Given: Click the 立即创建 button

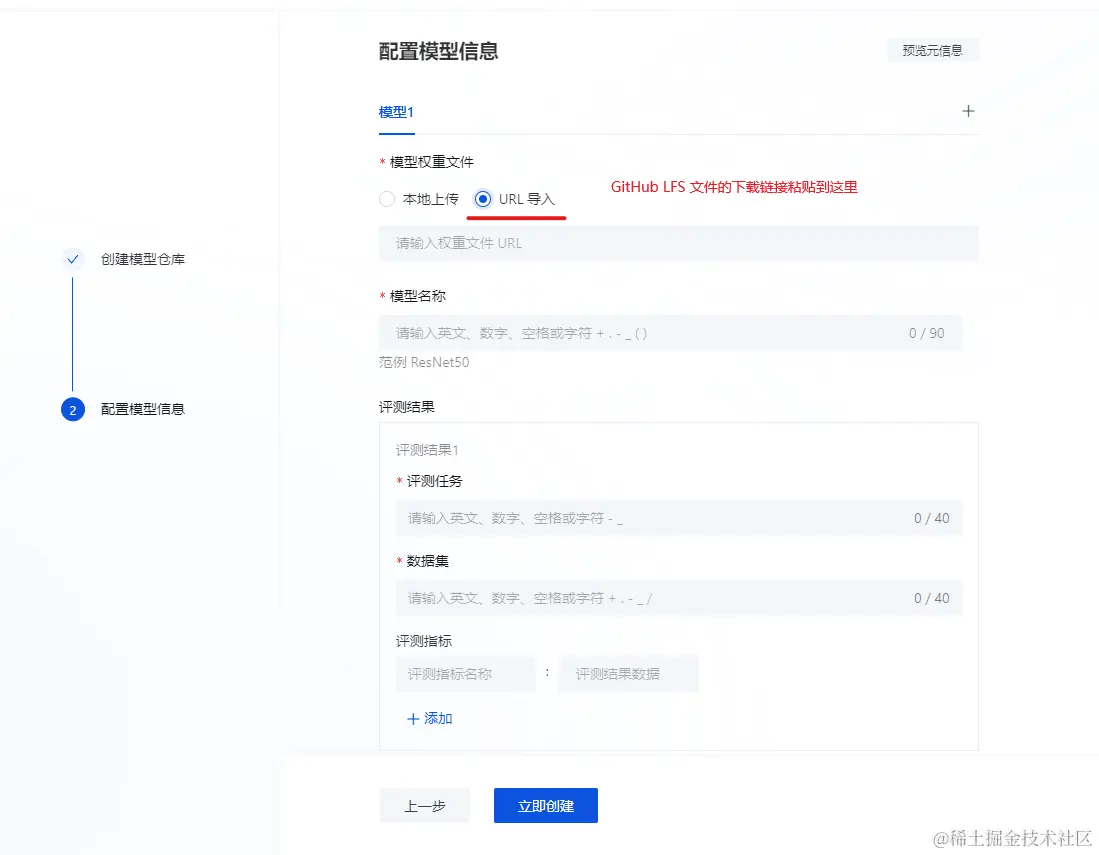Looking at the screenshot, I should pos(545,805).
